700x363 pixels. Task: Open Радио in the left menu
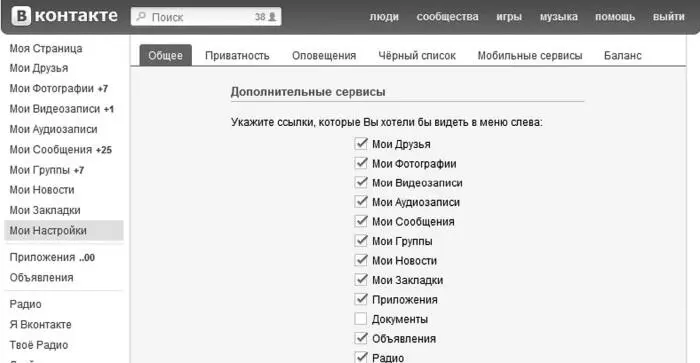click(25, 304)
